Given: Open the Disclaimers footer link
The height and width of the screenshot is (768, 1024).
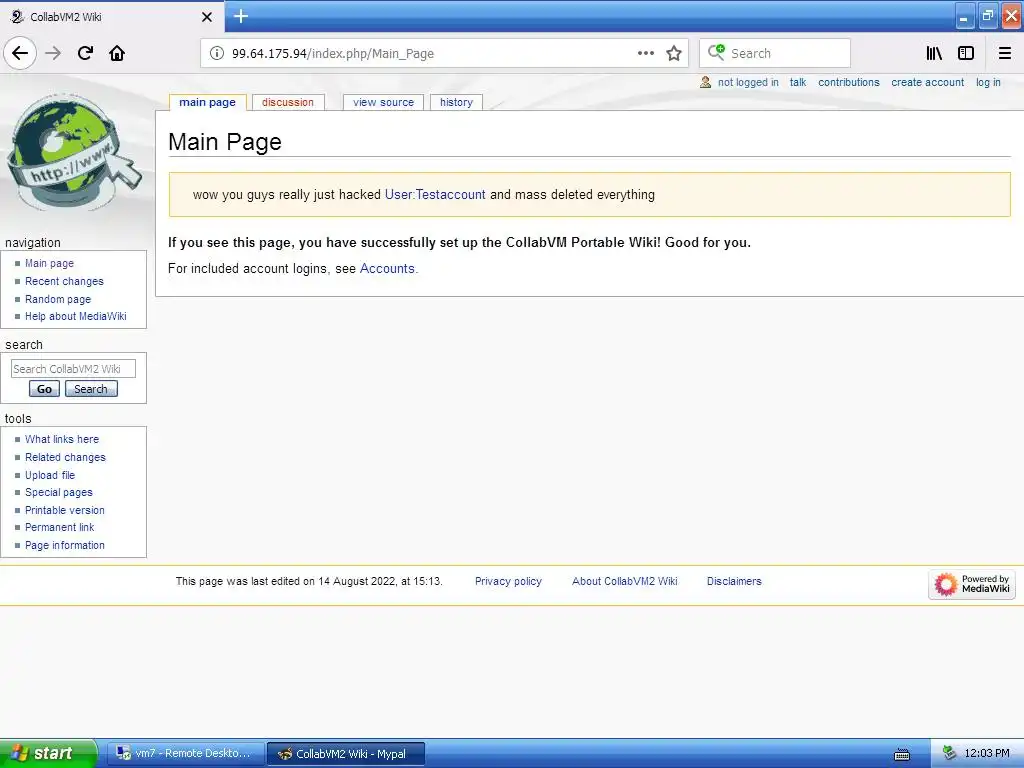Looking at the screenshot, I should [x=734, y=581].
